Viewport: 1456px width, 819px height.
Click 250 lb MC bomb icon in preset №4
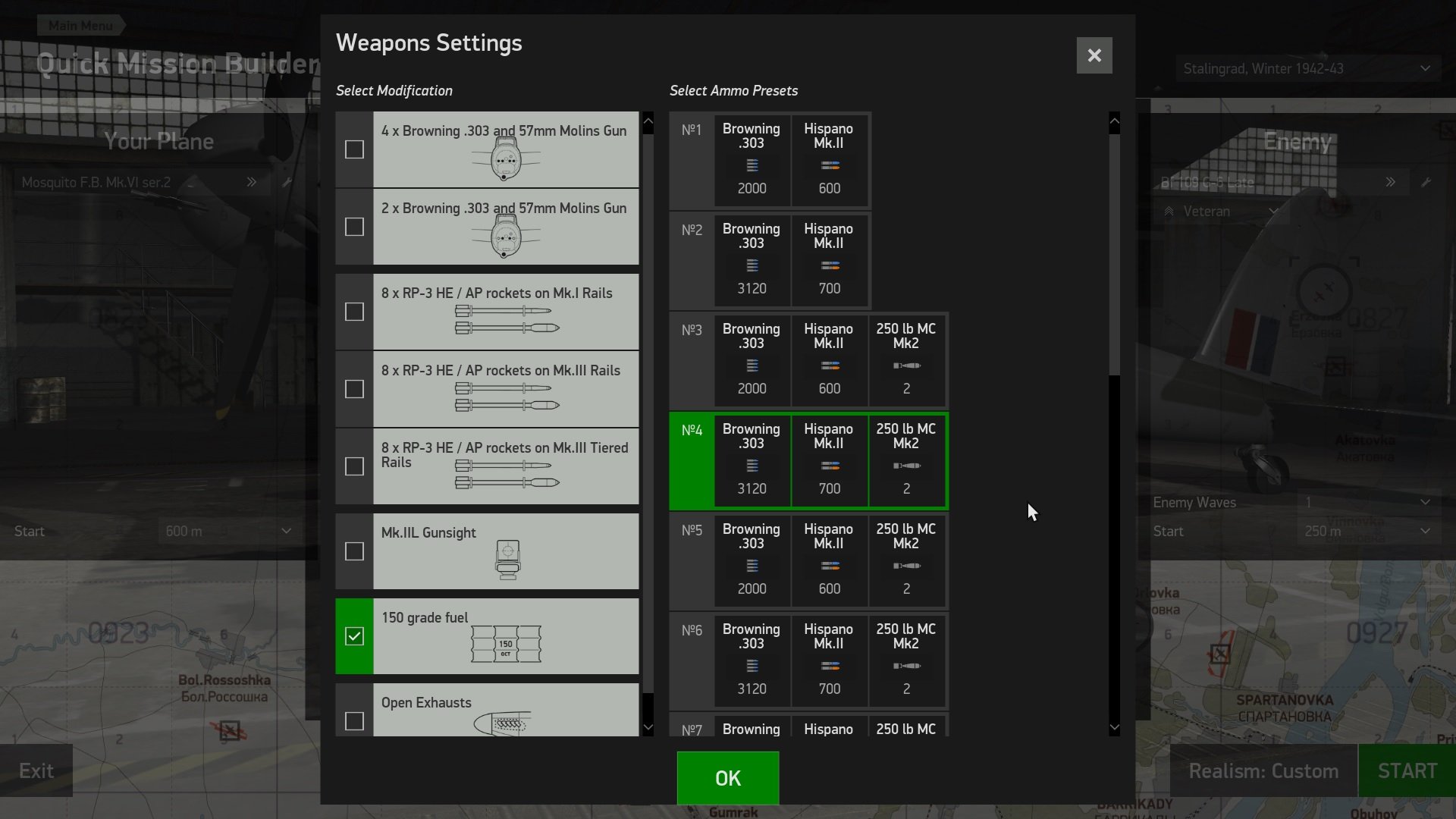[x=907, y=466]
